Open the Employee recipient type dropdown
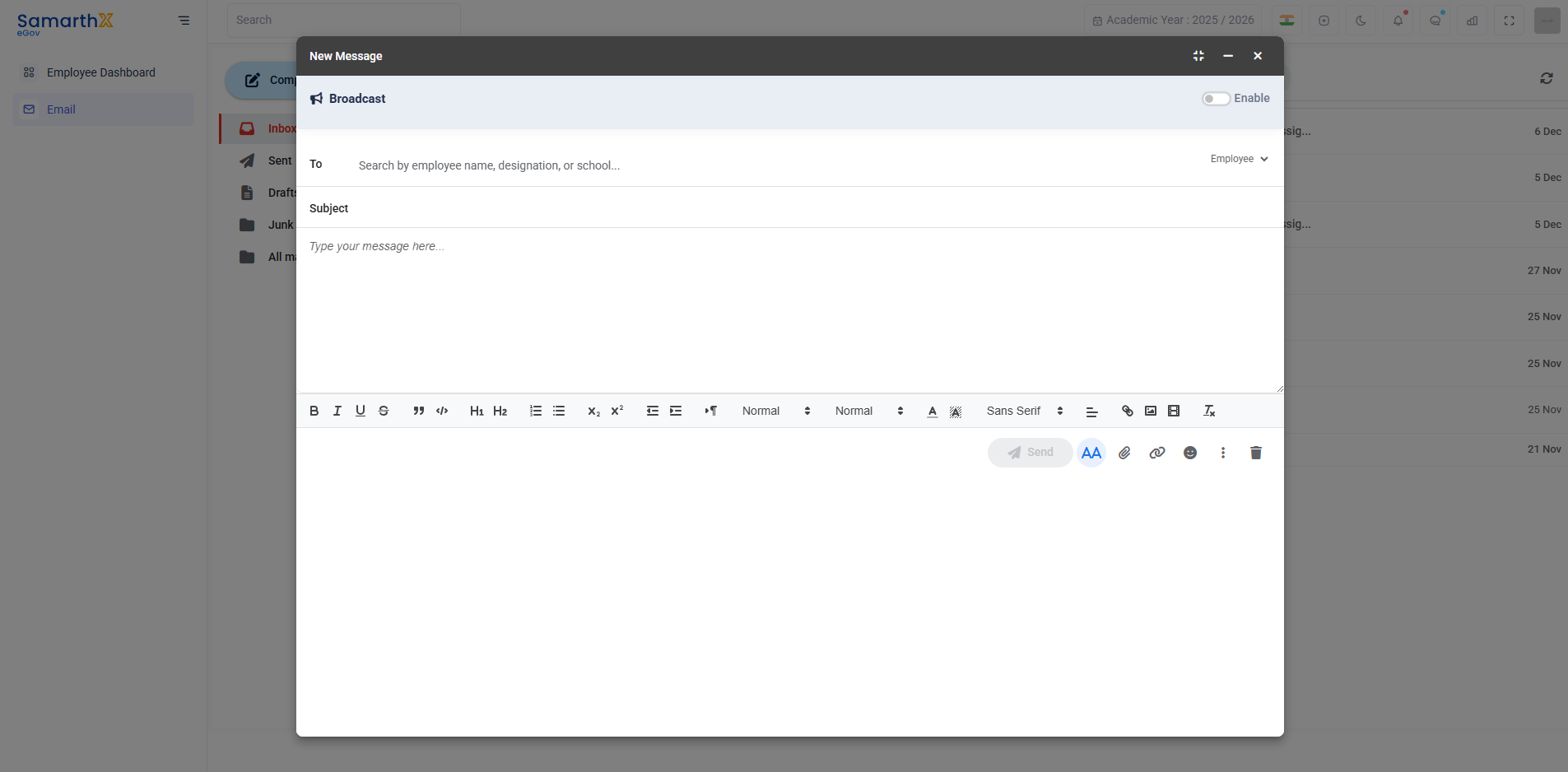The height and width of the screenshot is (772, 1568). [x=1239, y=159]
